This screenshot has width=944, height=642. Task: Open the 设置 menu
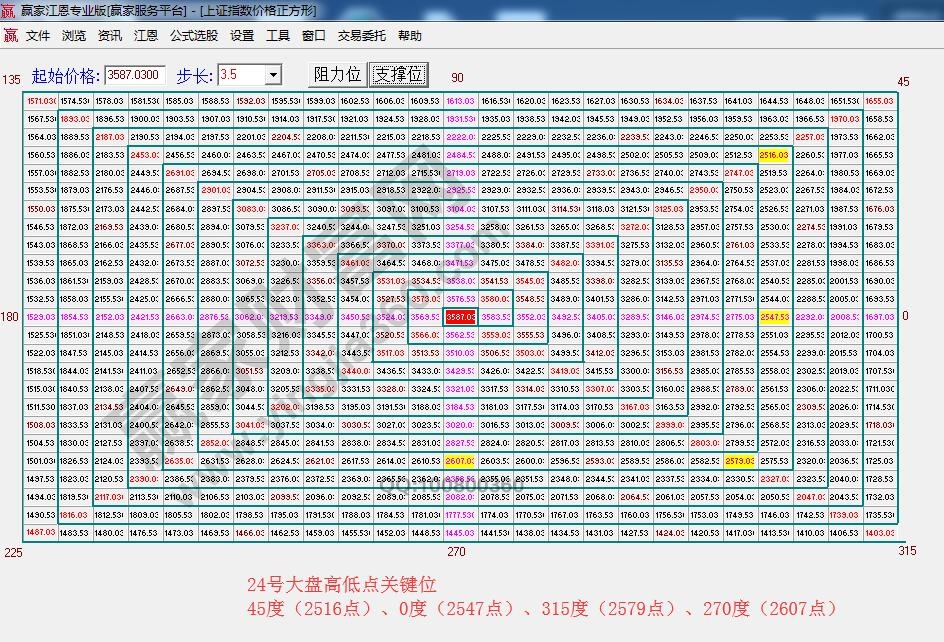point(243,35)
